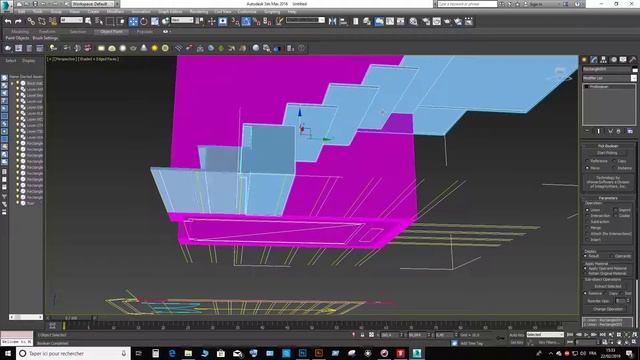Switch to the Freeform ribbon tab
This screenshot has width=640, height=360.
[x=47, y=31]
